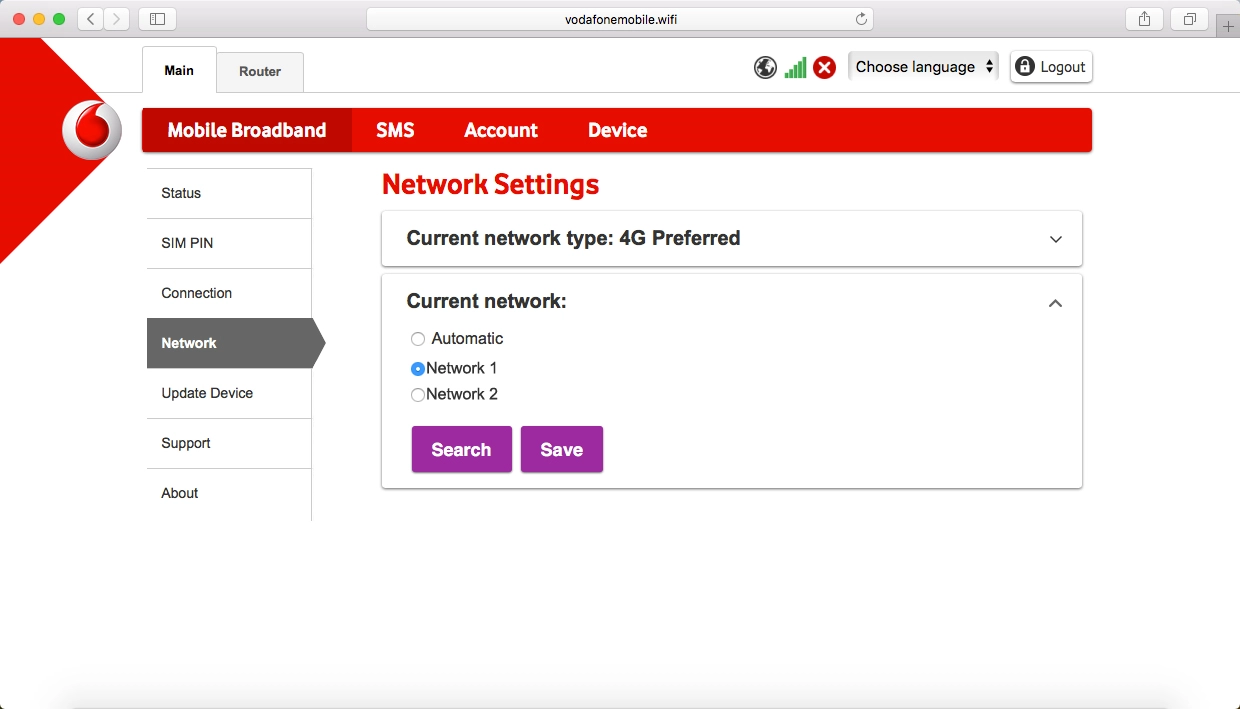The height and width of the screenshot is (709, 1240).
Task: Click the Safari share icon
Action: pyautogui.click(x=1145, y=19)
